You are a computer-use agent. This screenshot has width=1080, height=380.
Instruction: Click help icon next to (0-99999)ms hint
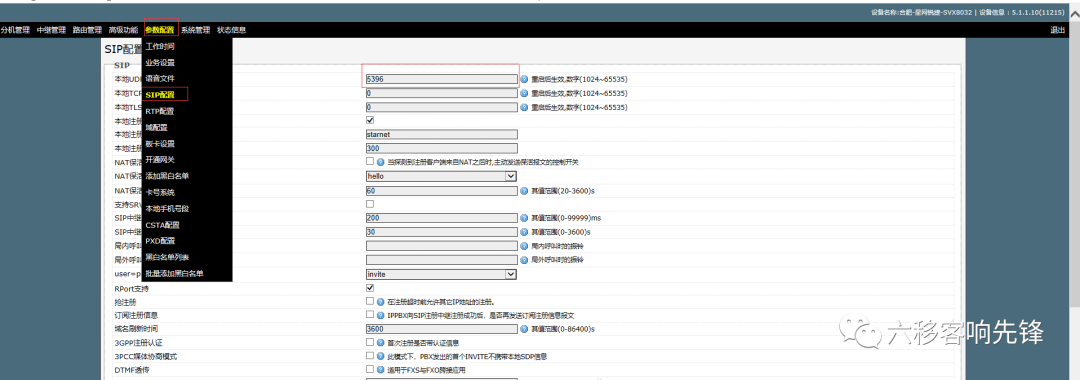click(x=524, y=218)
